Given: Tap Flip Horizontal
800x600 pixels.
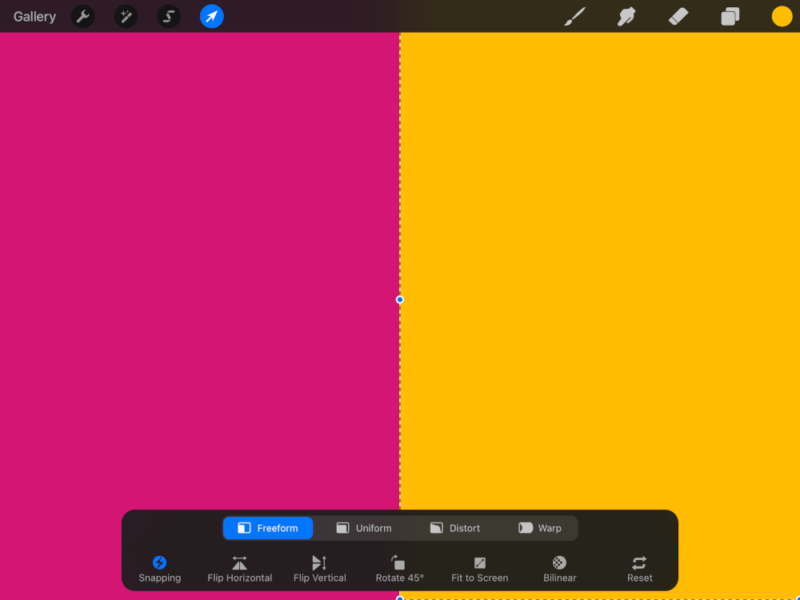Looking at the screenshot, I should click(x=240, y=566).
